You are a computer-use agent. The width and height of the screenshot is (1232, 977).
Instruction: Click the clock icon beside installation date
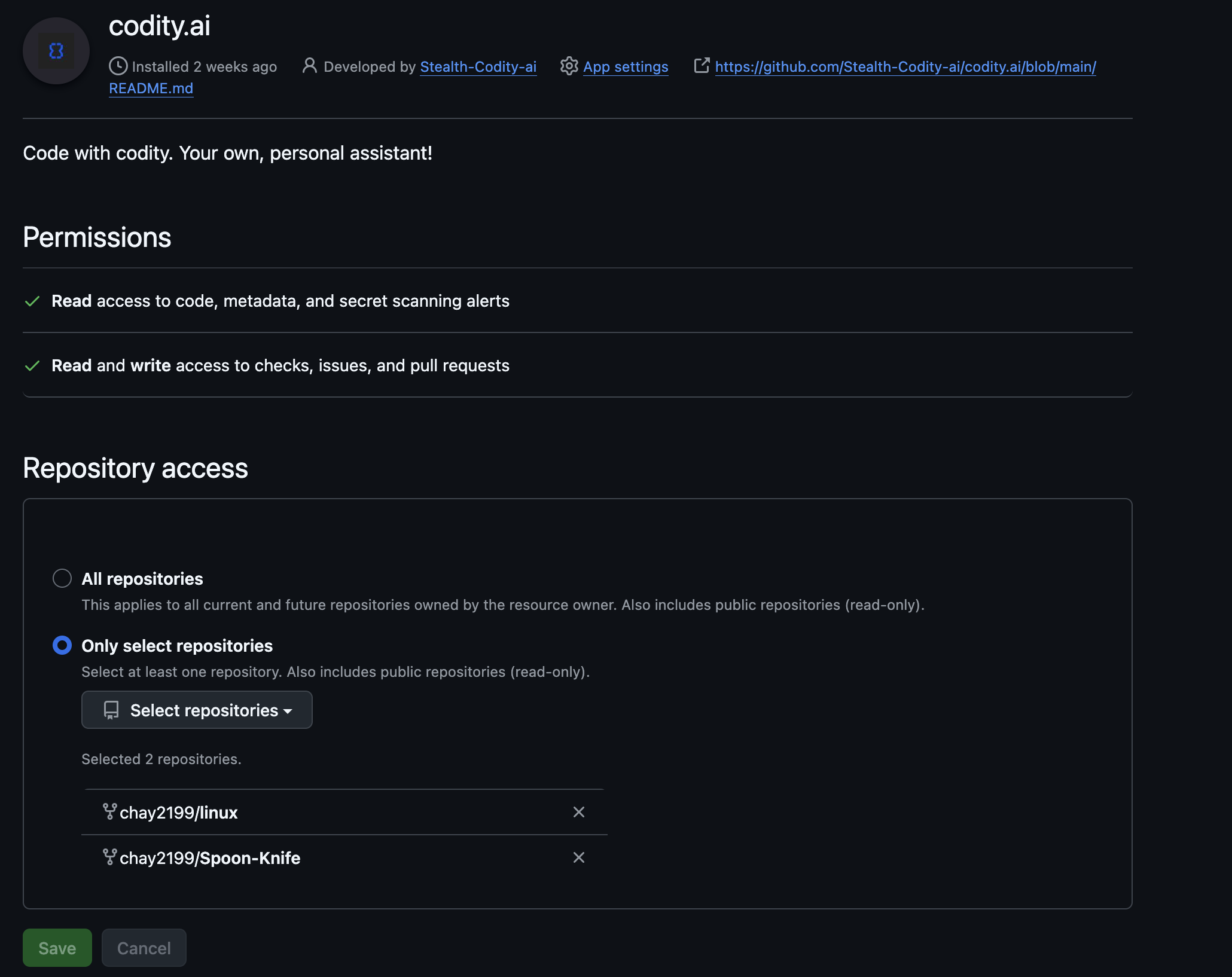pos(118,67)
